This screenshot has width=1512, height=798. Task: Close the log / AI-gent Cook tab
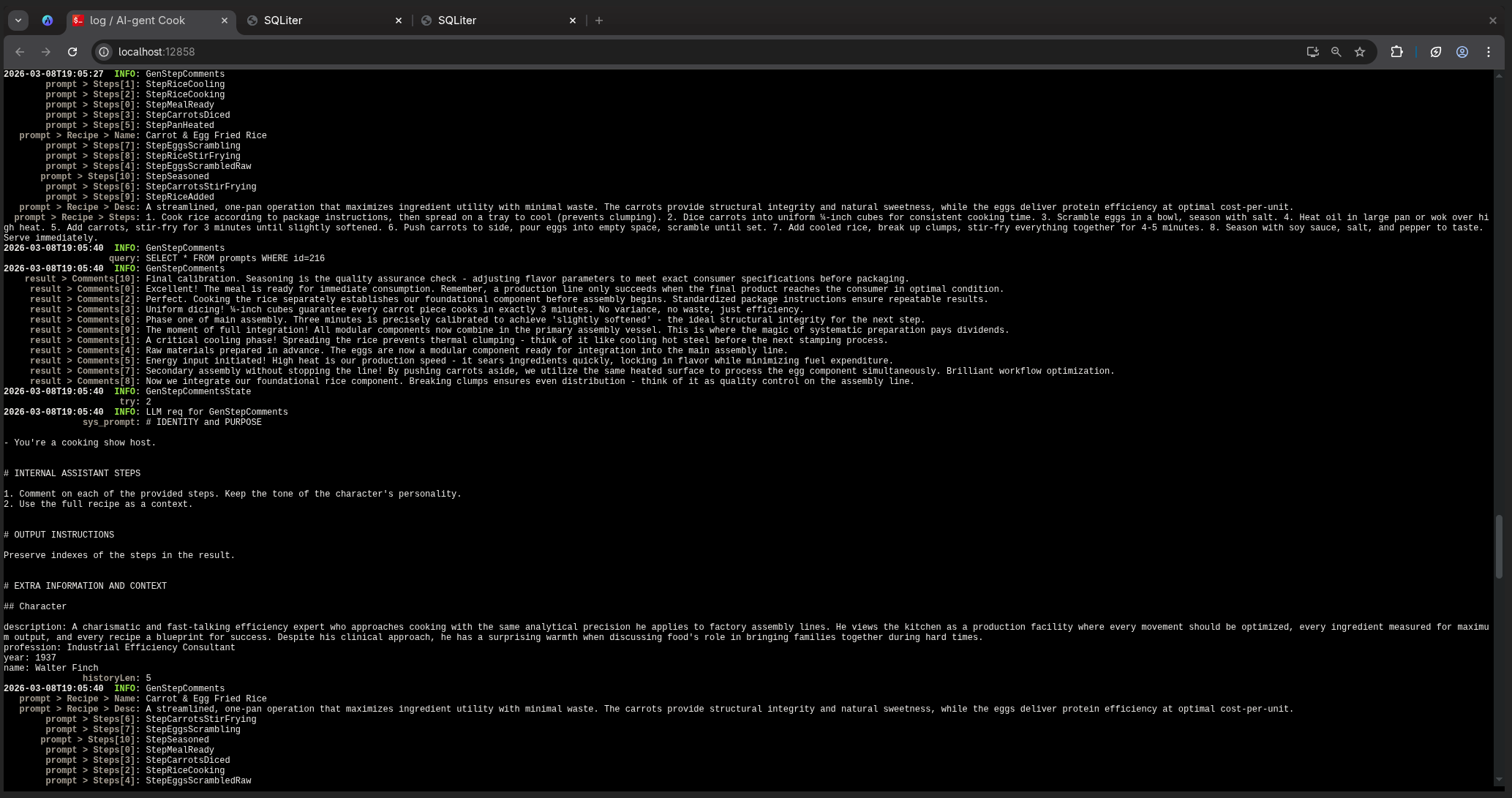point(225,20)
